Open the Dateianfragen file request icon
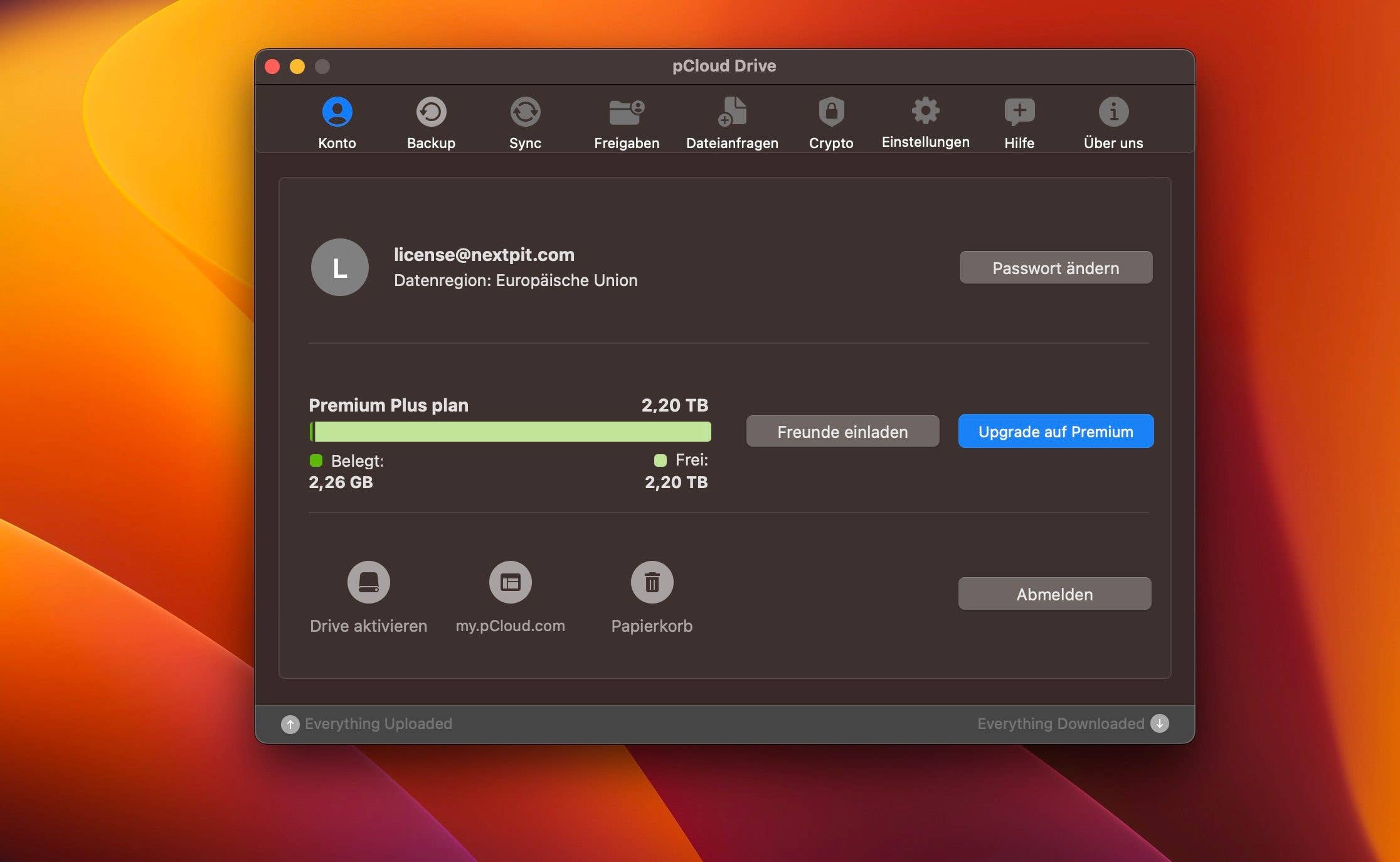The width and height of the screenshot is (1400, 862). tap(732, 111)
